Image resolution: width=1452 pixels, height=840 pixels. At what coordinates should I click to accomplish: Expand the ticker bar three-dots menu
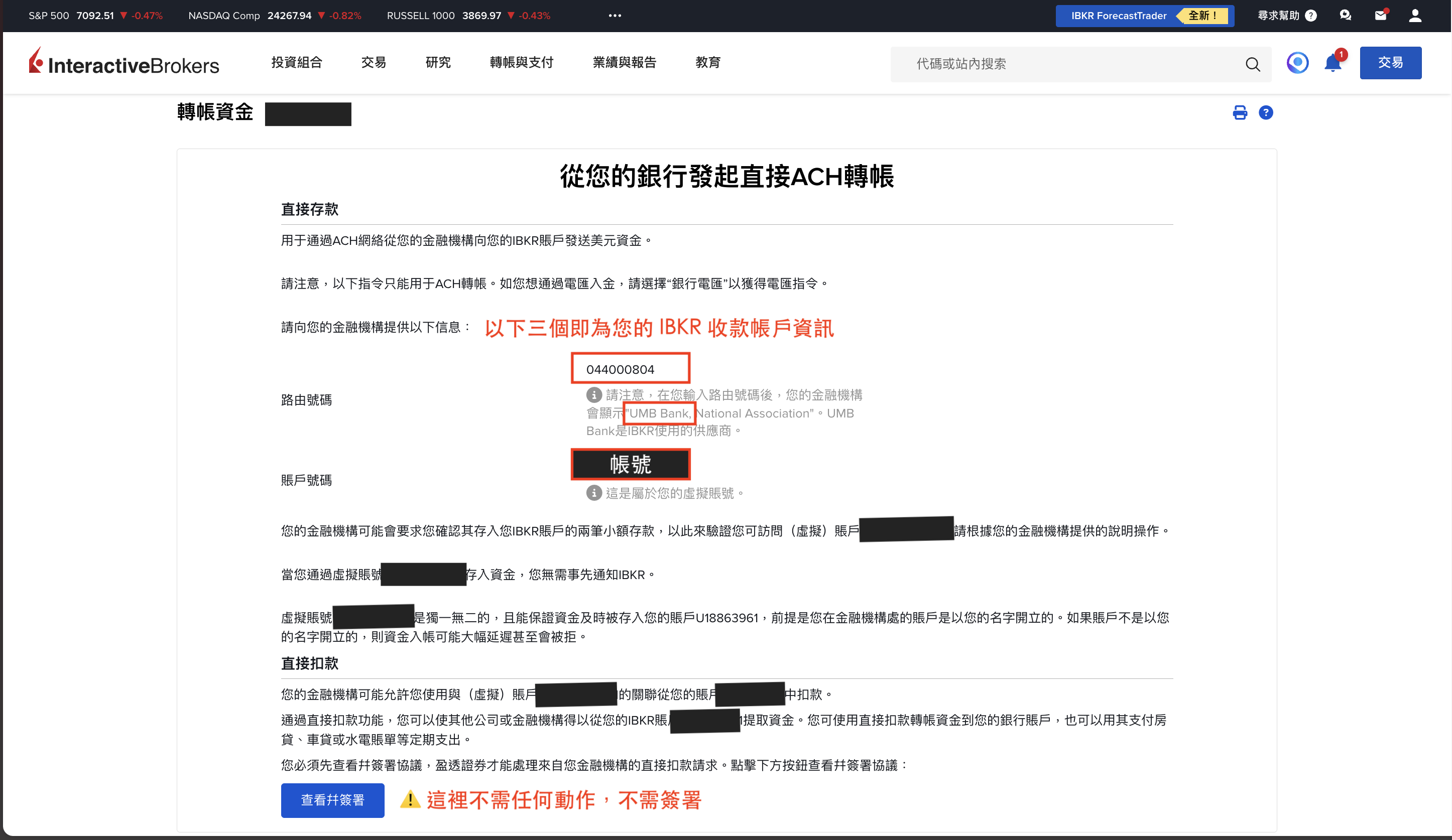pos(615,16)
